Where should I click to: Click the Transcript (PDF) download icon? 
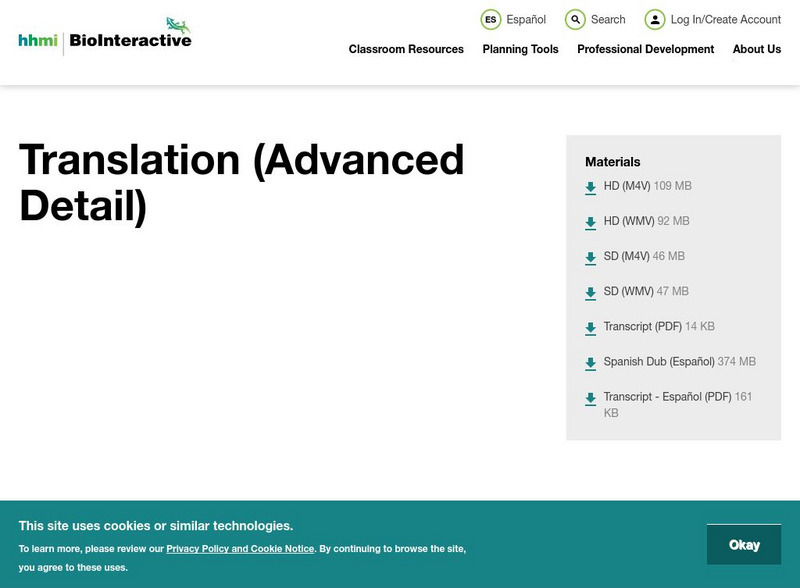tap(589, 327)
